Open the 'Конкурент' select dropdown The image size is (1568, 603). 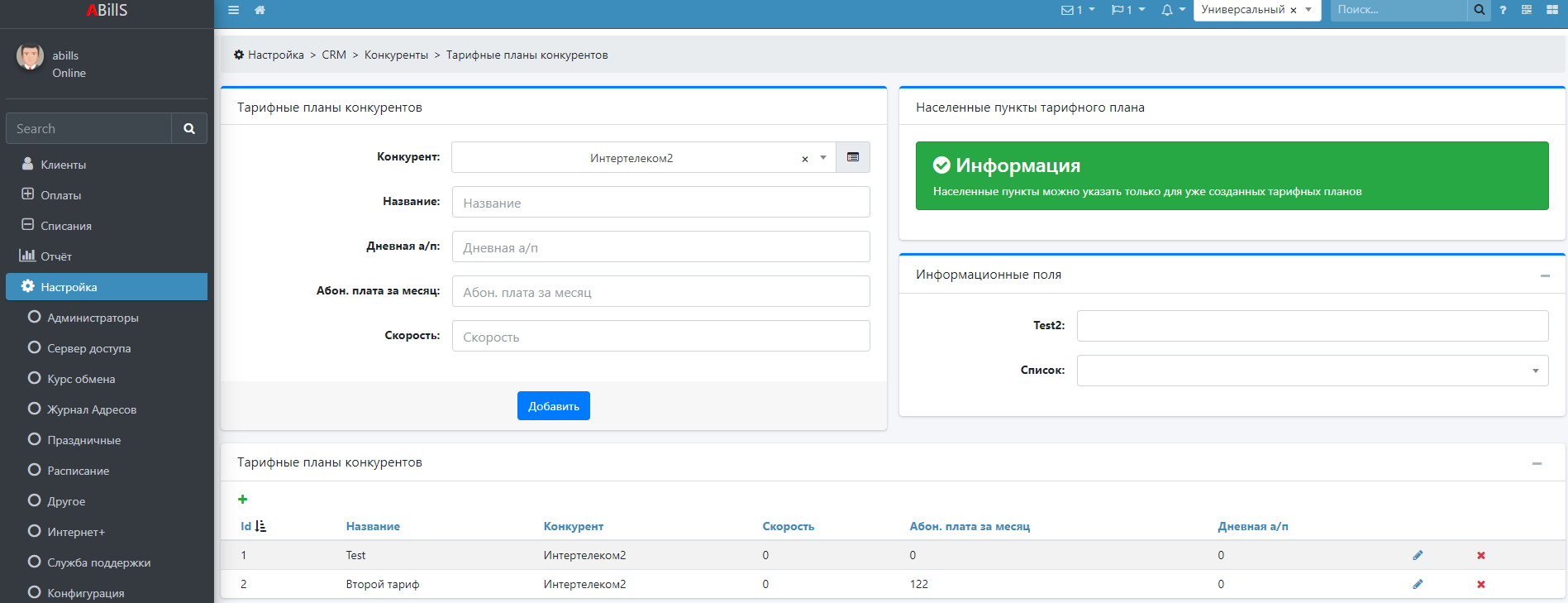click(822, 157)
